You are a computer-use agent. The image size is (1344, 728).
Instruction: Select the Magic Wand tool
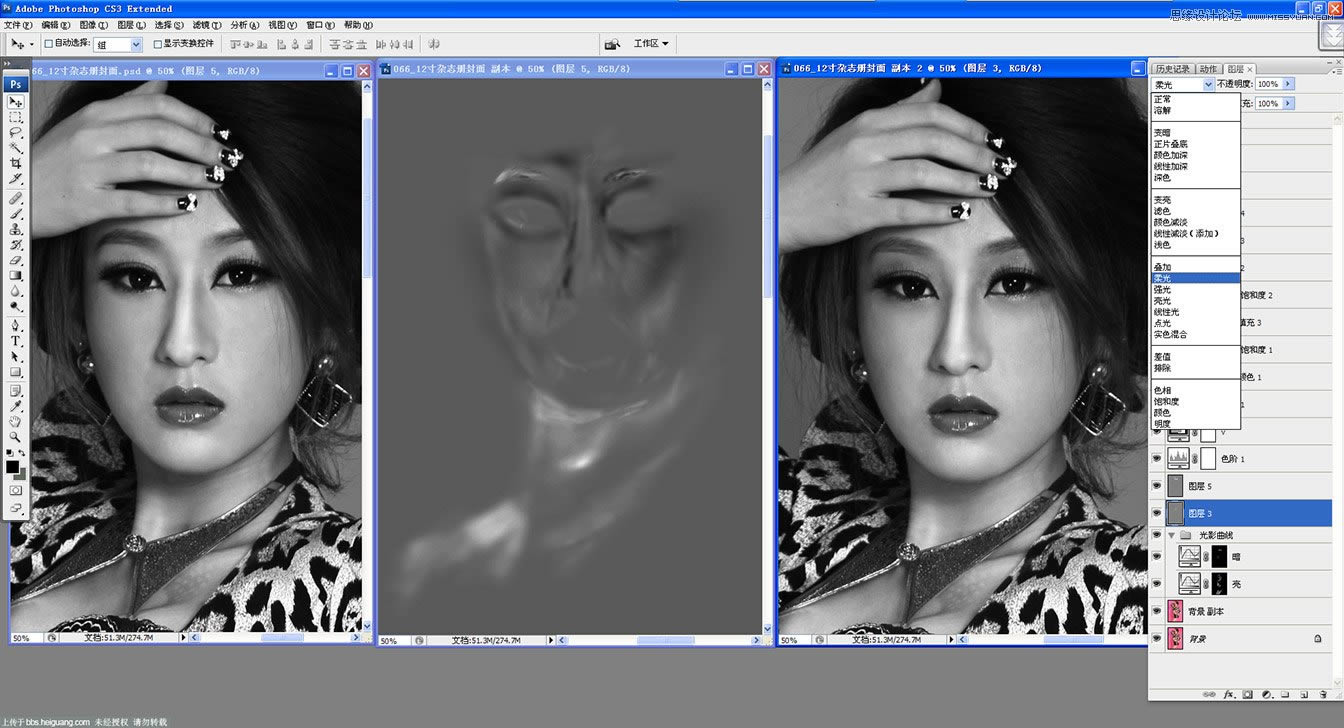click(16, 147)
